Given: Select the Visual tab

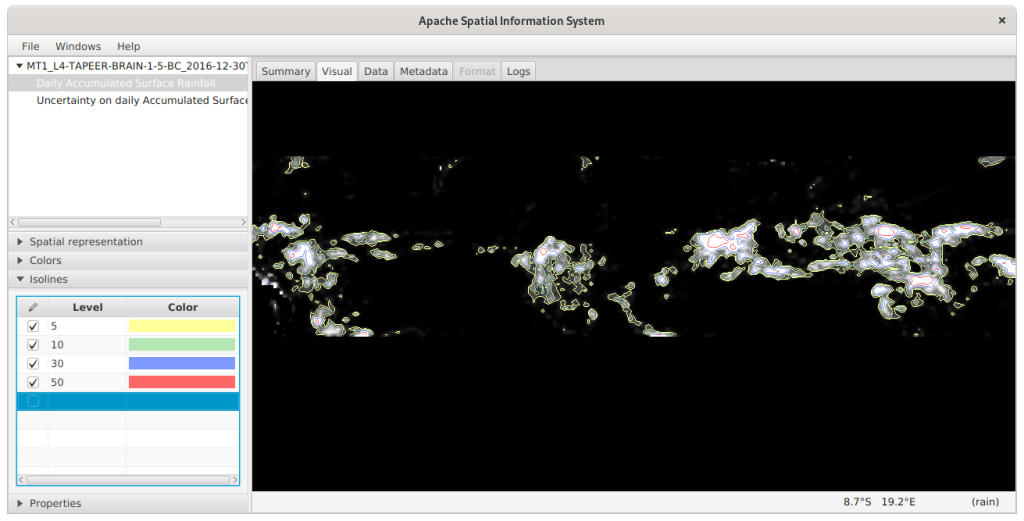Looking at the screenshot, I should (x=337, y=71).
